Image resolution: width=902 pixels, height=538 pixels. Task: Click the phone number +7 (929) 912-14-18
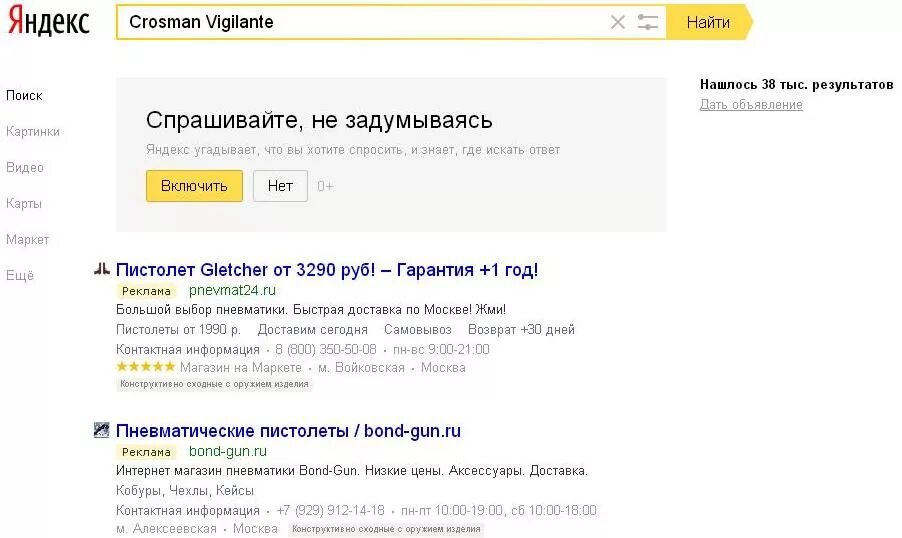click(330, 510)
